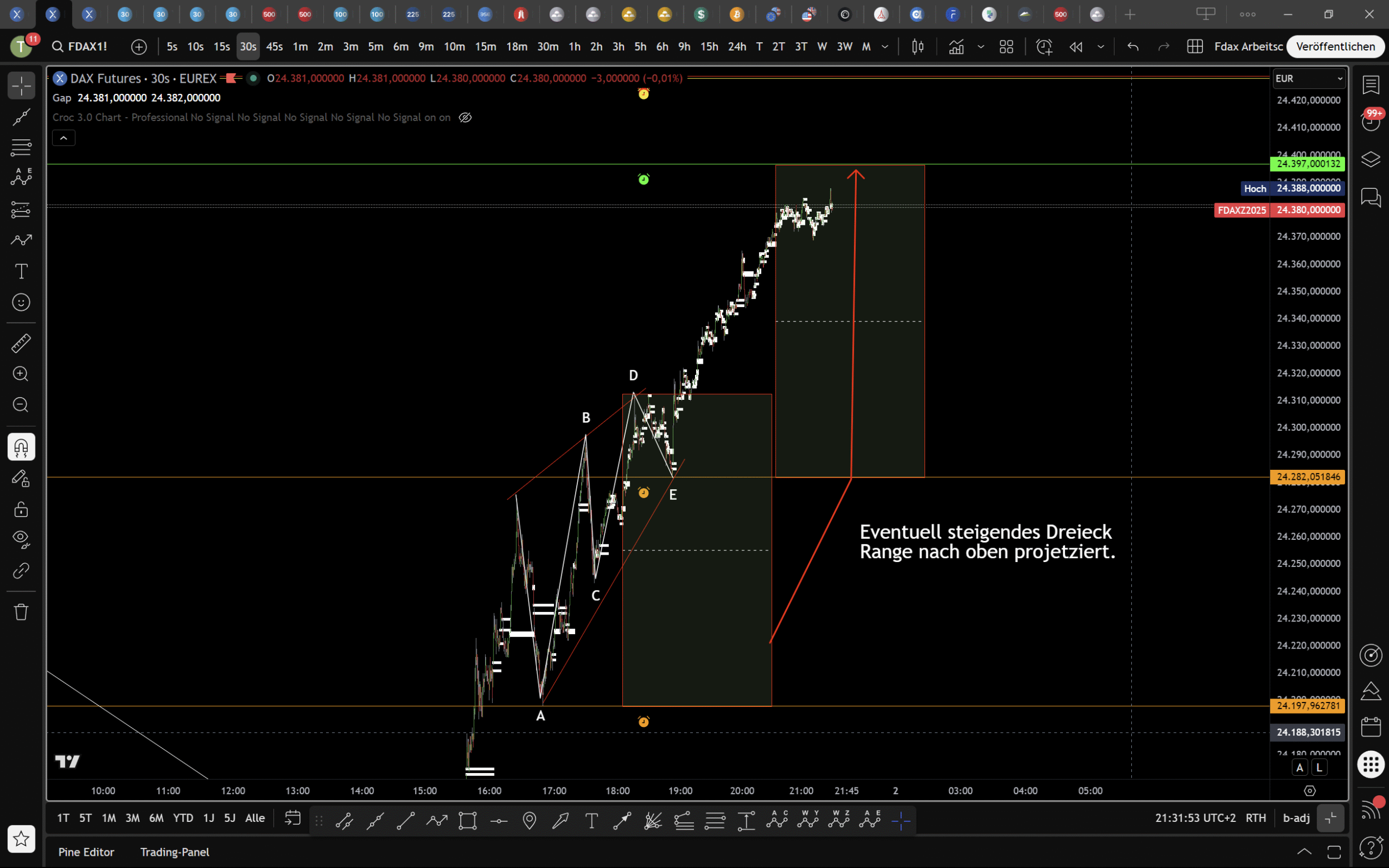Collapse the indicator legend chevron
This screenshot has width=1389, height=868.
[x=64, y=138]
